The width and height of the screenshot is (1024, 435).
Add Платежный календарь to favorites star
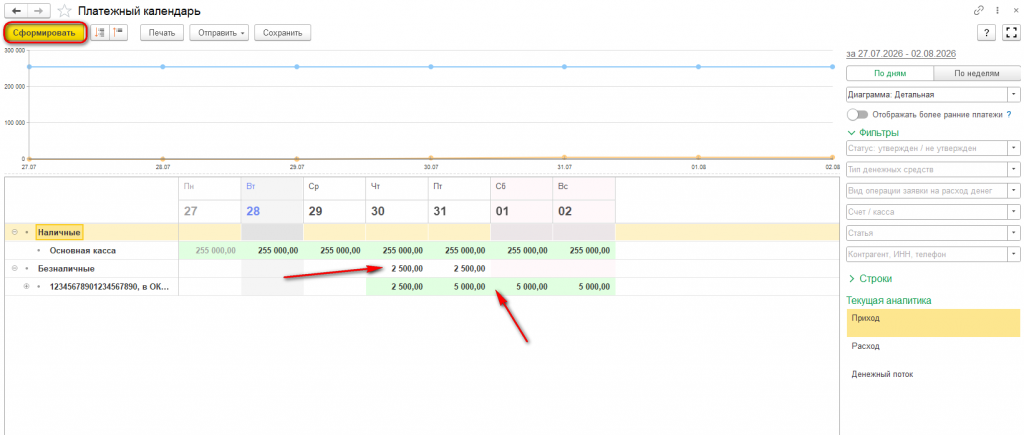click(64, 11)
